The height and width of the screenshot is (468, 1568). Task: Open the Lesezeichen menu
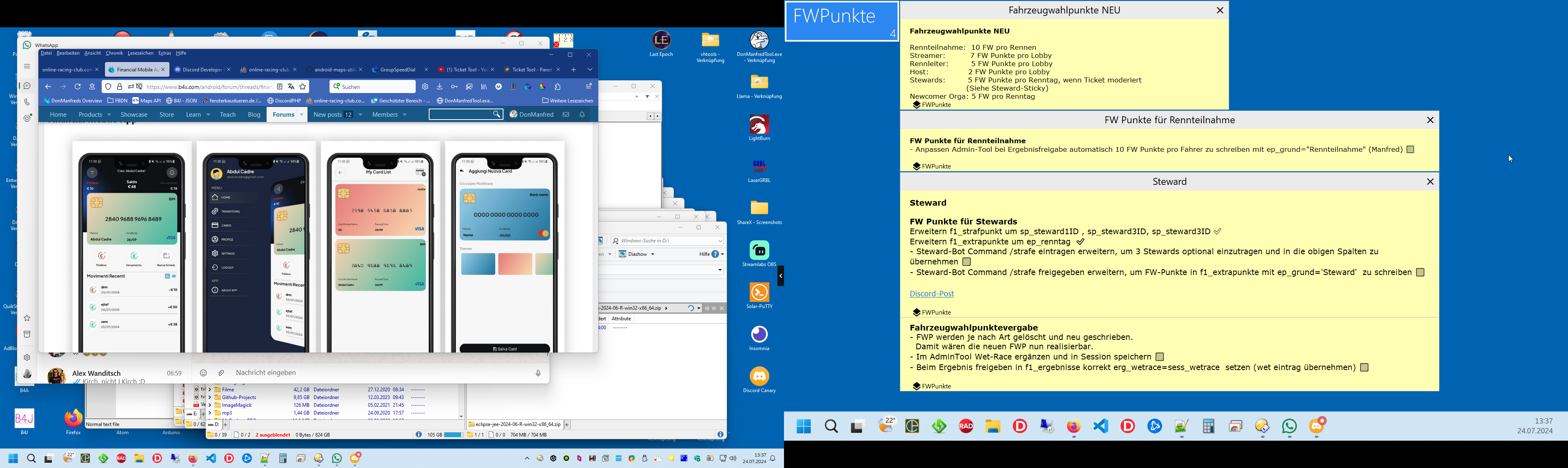click(x=140, y=53)
